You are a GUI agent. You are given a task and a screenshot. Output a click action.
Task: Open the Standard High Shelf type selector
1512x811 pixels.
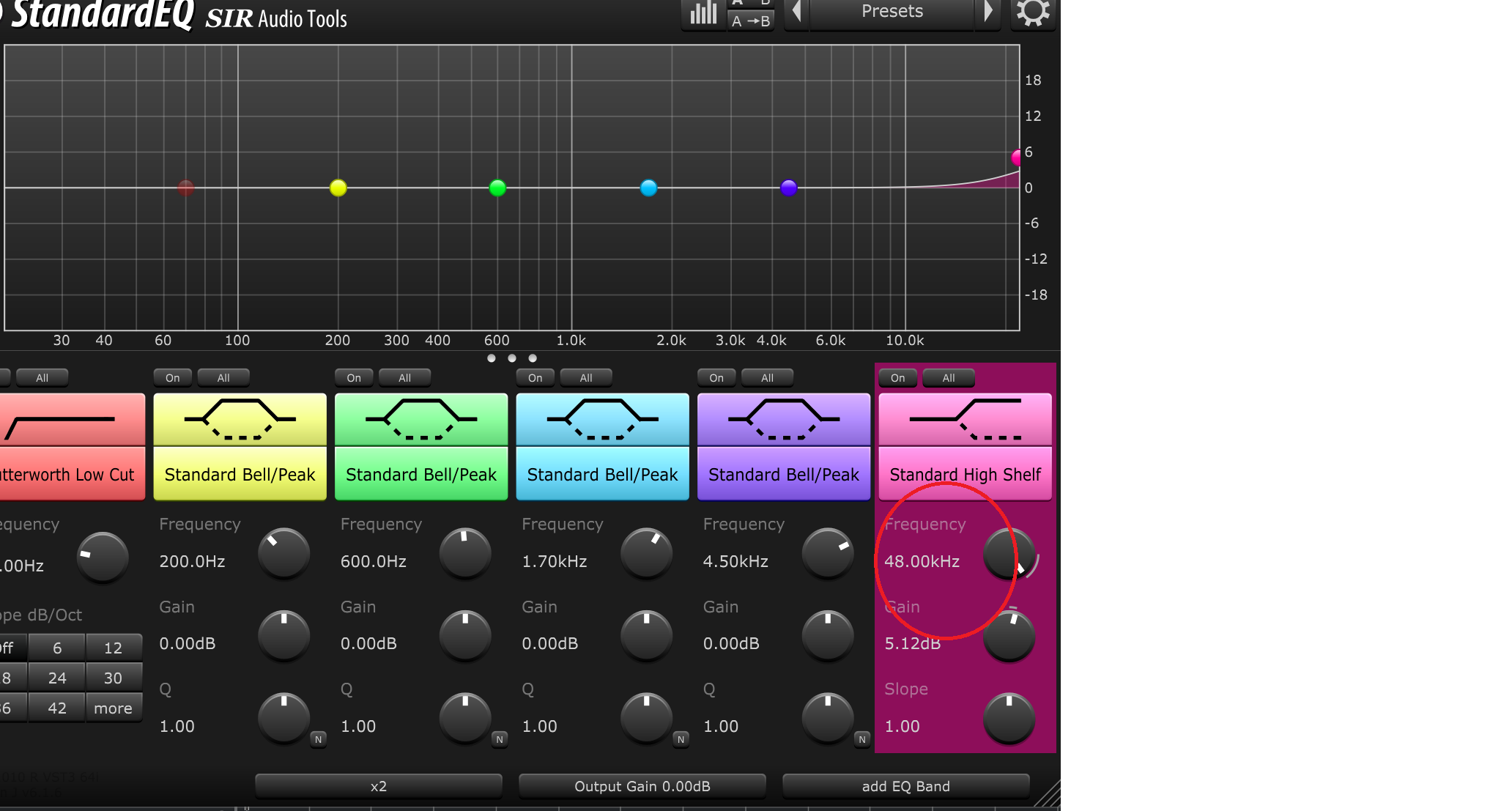[x=965, y=475]
